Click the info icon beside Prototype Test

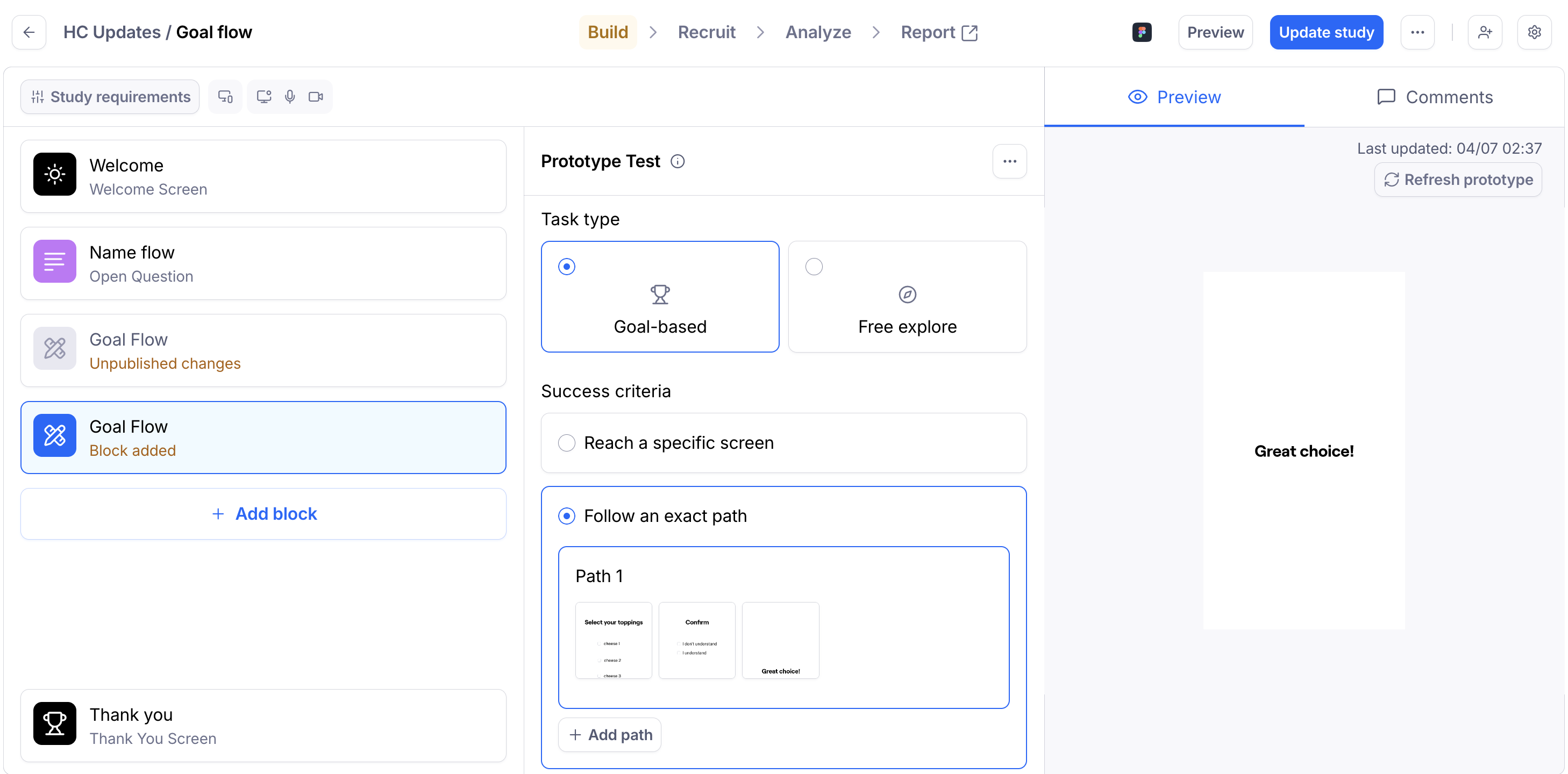pyautogui.click(x=677, y=161)
